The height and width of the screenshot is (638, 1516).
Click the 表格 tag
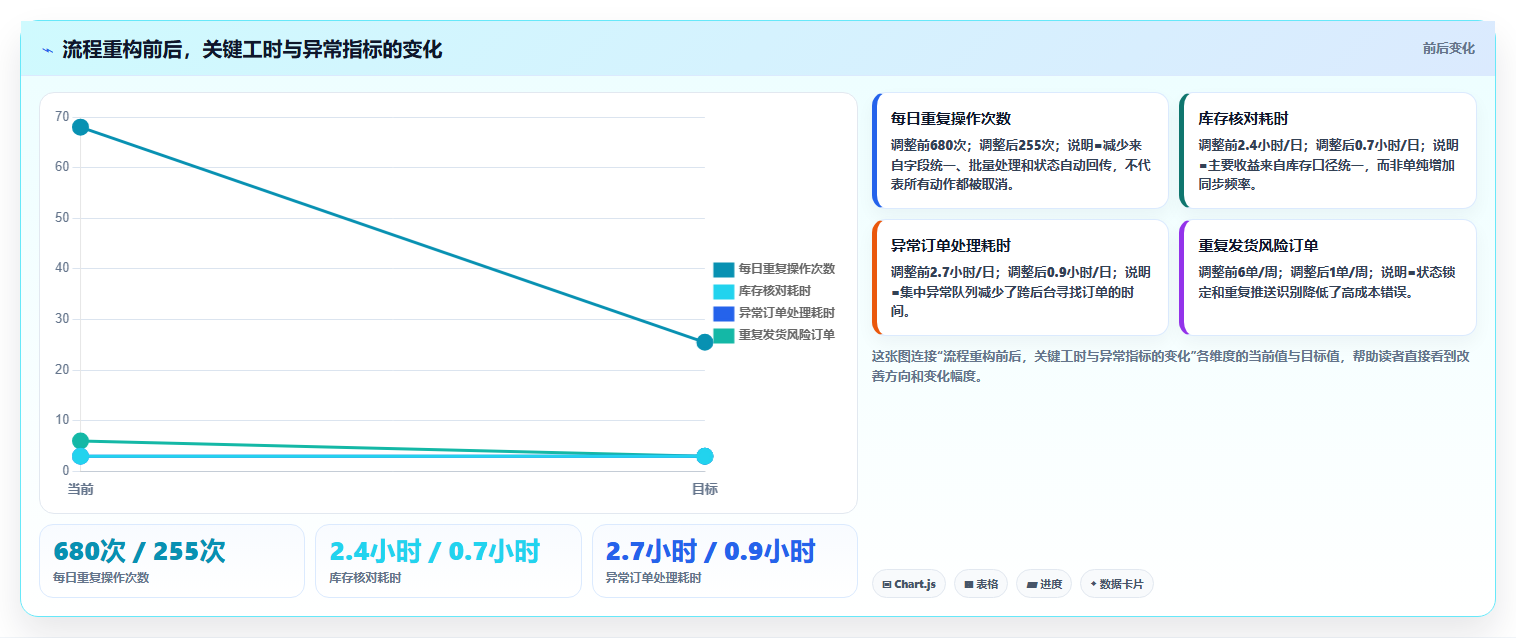(x=981, y=584)
